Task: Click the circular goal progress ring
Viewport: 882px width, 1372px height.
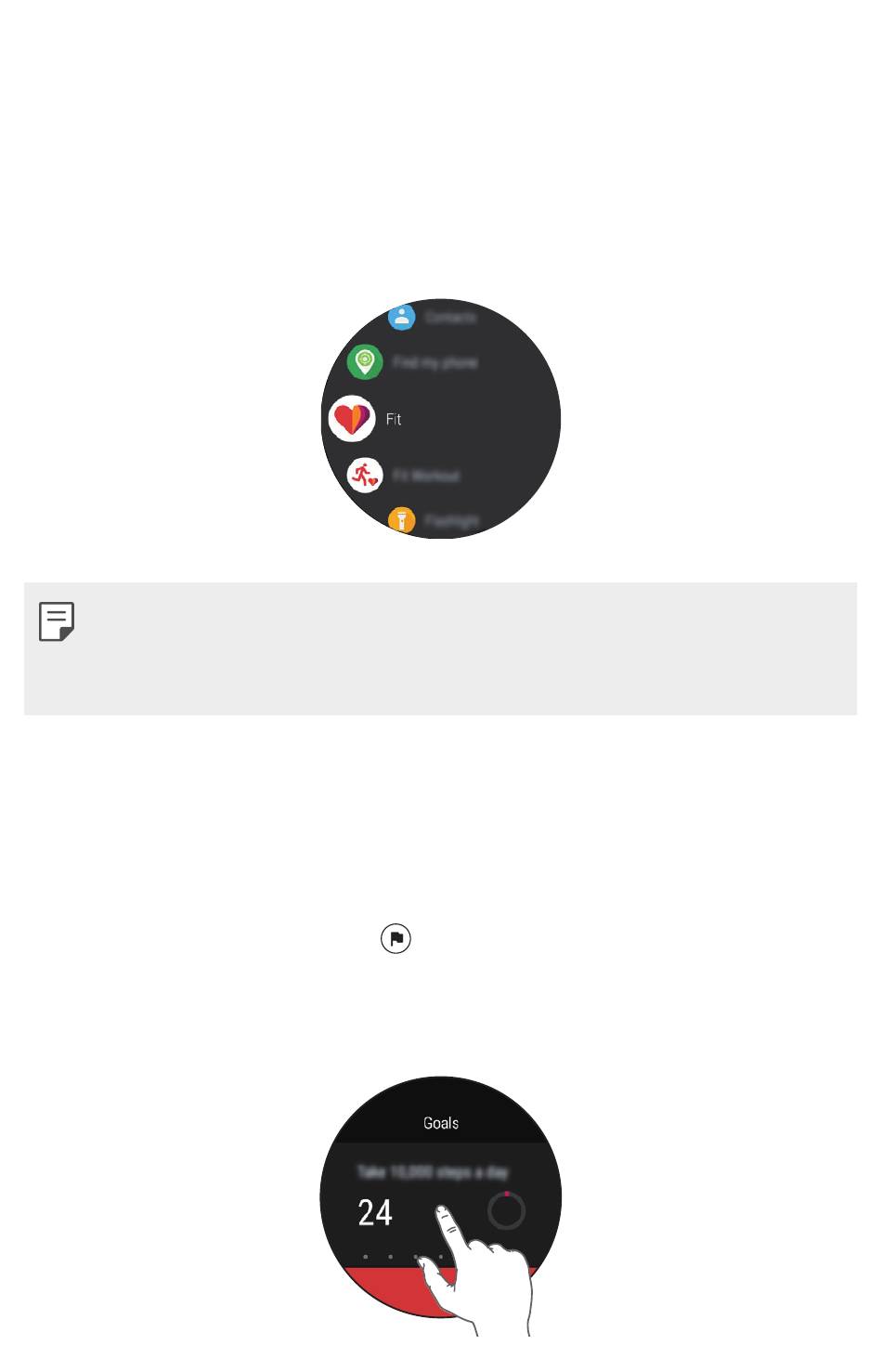Action: [x=506, y=1210]
